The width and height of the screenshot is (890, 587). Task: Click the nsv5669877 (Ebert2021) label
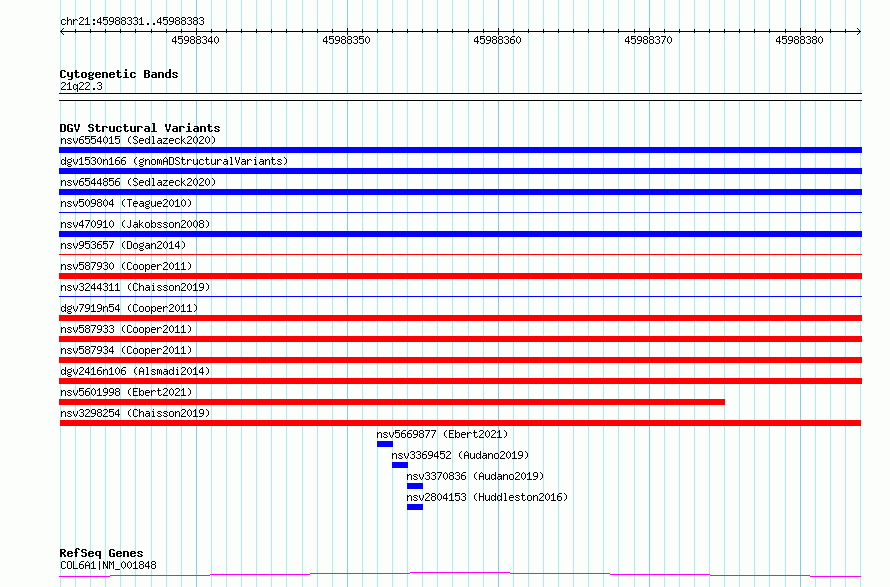(x=442, y=434)
